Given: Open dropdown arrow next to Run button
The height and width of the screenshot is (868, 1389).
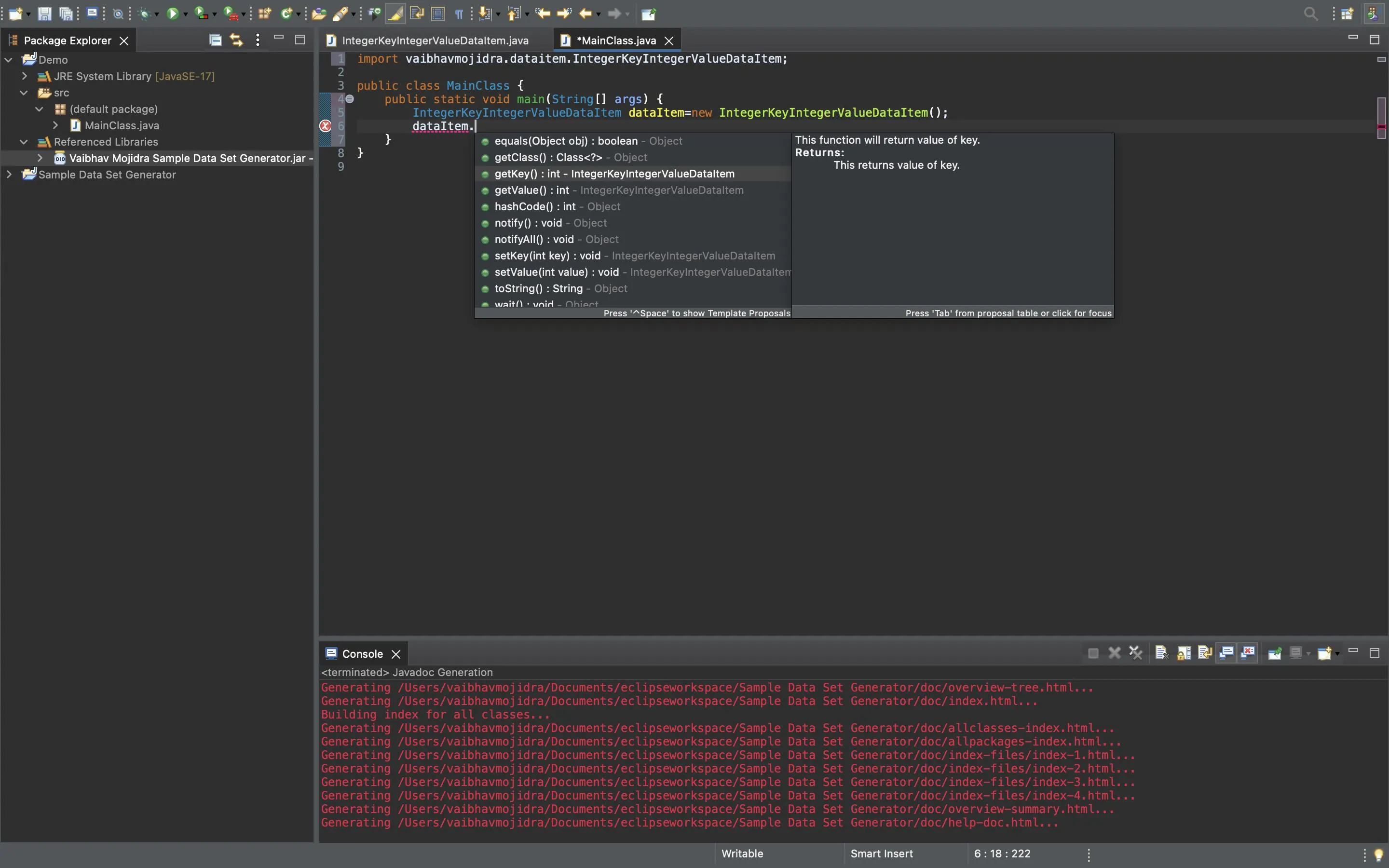Looking at the screenshot, I should click(x=185, y=15).
